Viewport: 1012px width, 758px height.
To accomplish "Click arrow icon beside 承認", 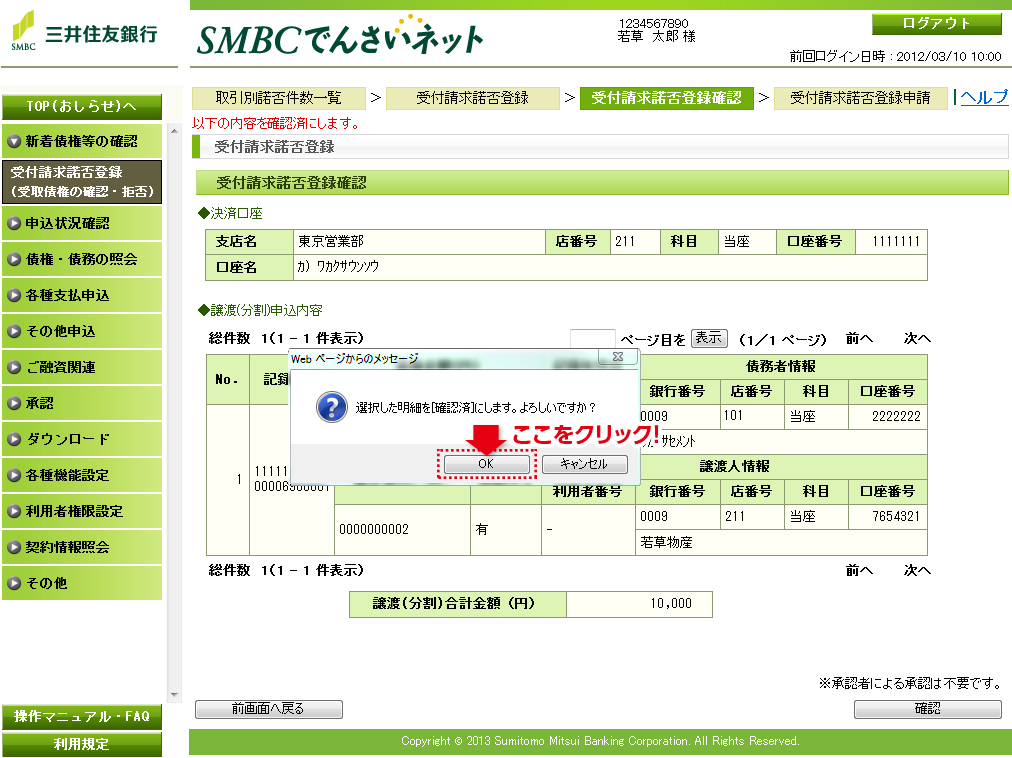I will (14, 404).
